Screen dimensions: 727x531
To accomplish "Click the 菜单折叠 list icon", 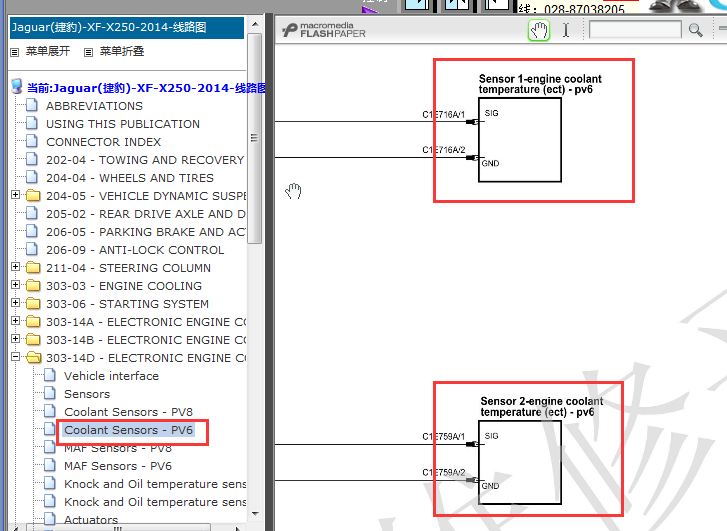I will tap(88, 52).
